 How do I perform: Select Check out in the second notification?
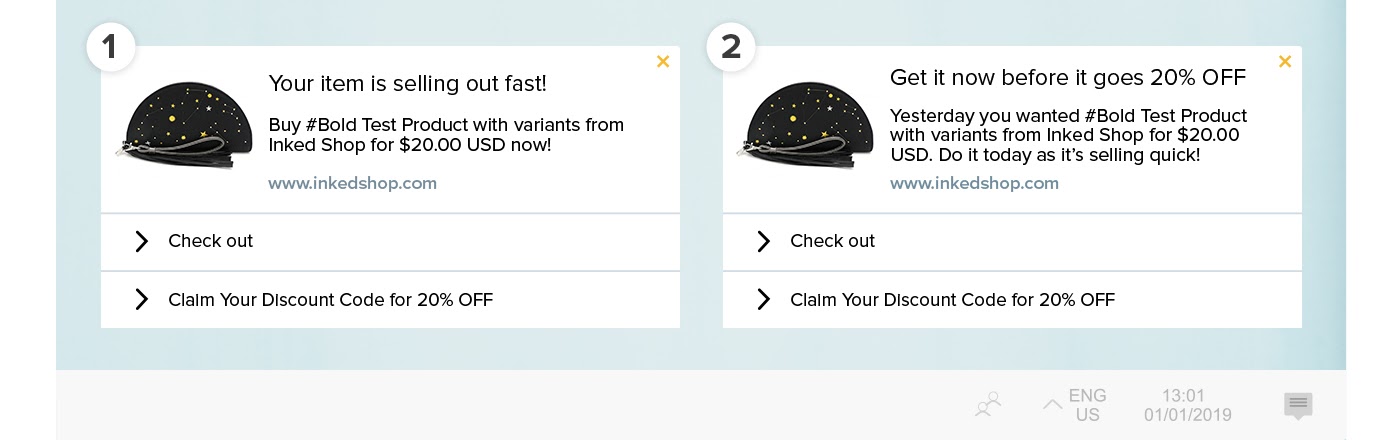pos(1012,242)
